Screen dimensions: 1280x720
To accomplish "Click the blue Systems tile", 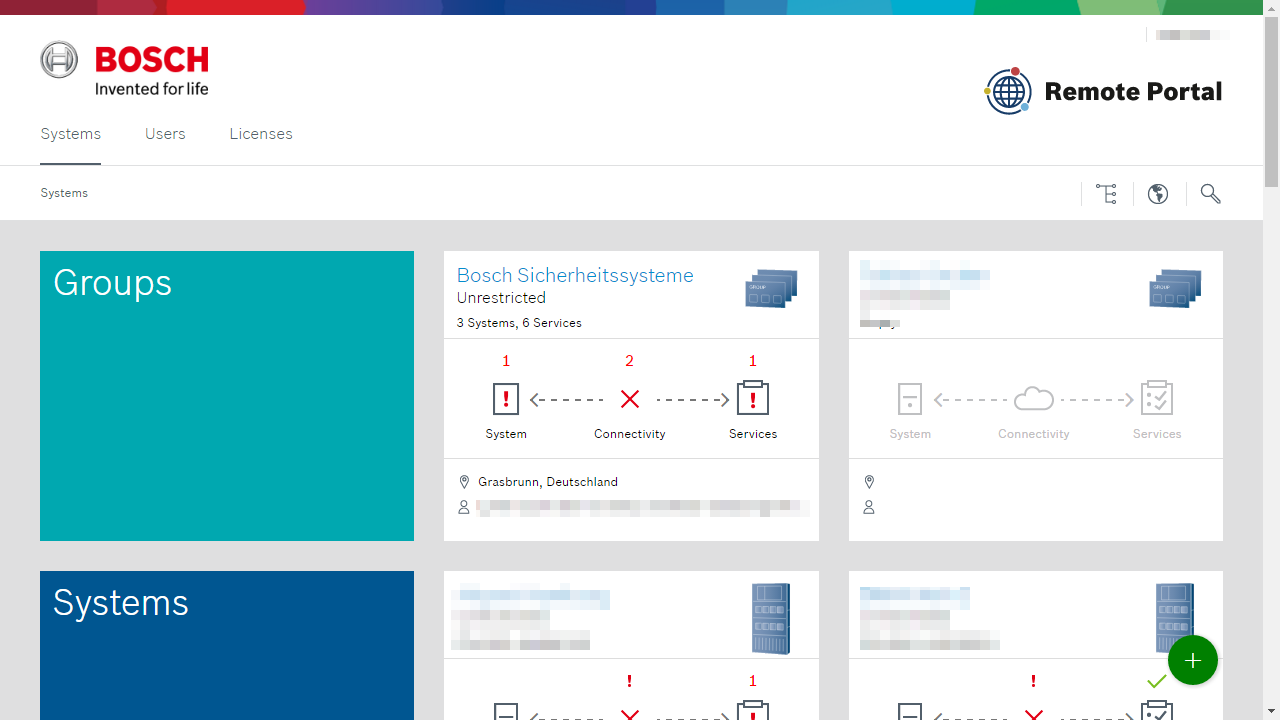I will click(x=227, y=645).
